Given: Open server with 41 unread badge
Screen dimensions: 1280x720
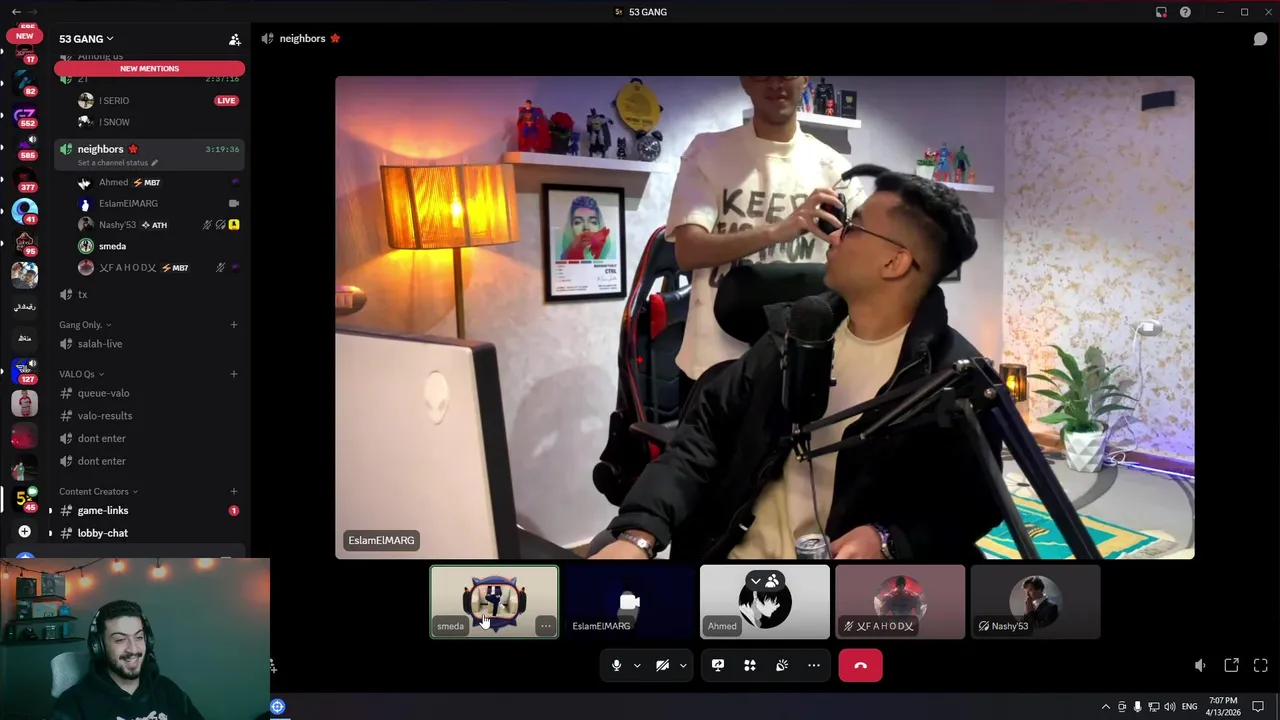Looking at the screenshot, I should (25, 212).
